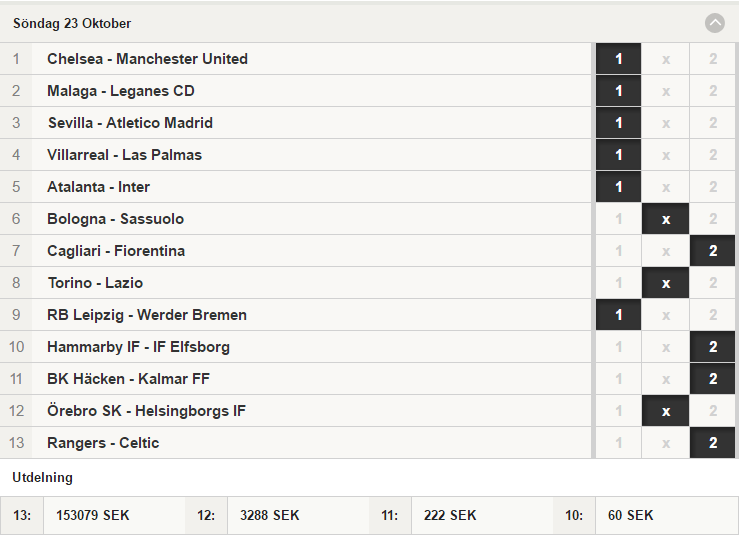Click the 12 correct payout 3288 SEK
739x535 pixels.
pos(270,515)
